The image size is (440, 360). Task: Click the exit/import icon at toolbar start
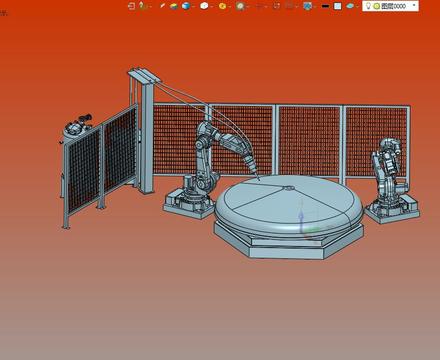tap(132, 6)
